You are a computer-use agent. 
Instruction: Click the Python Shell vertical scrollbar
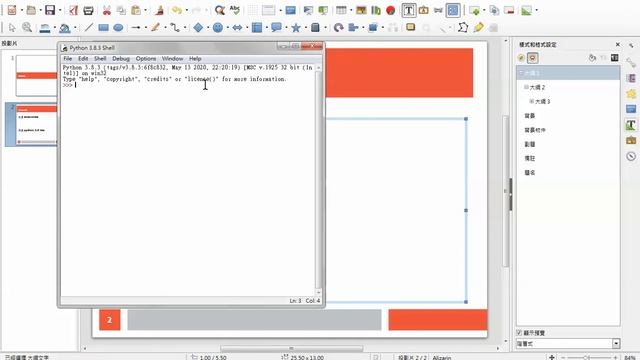(318, 180)
